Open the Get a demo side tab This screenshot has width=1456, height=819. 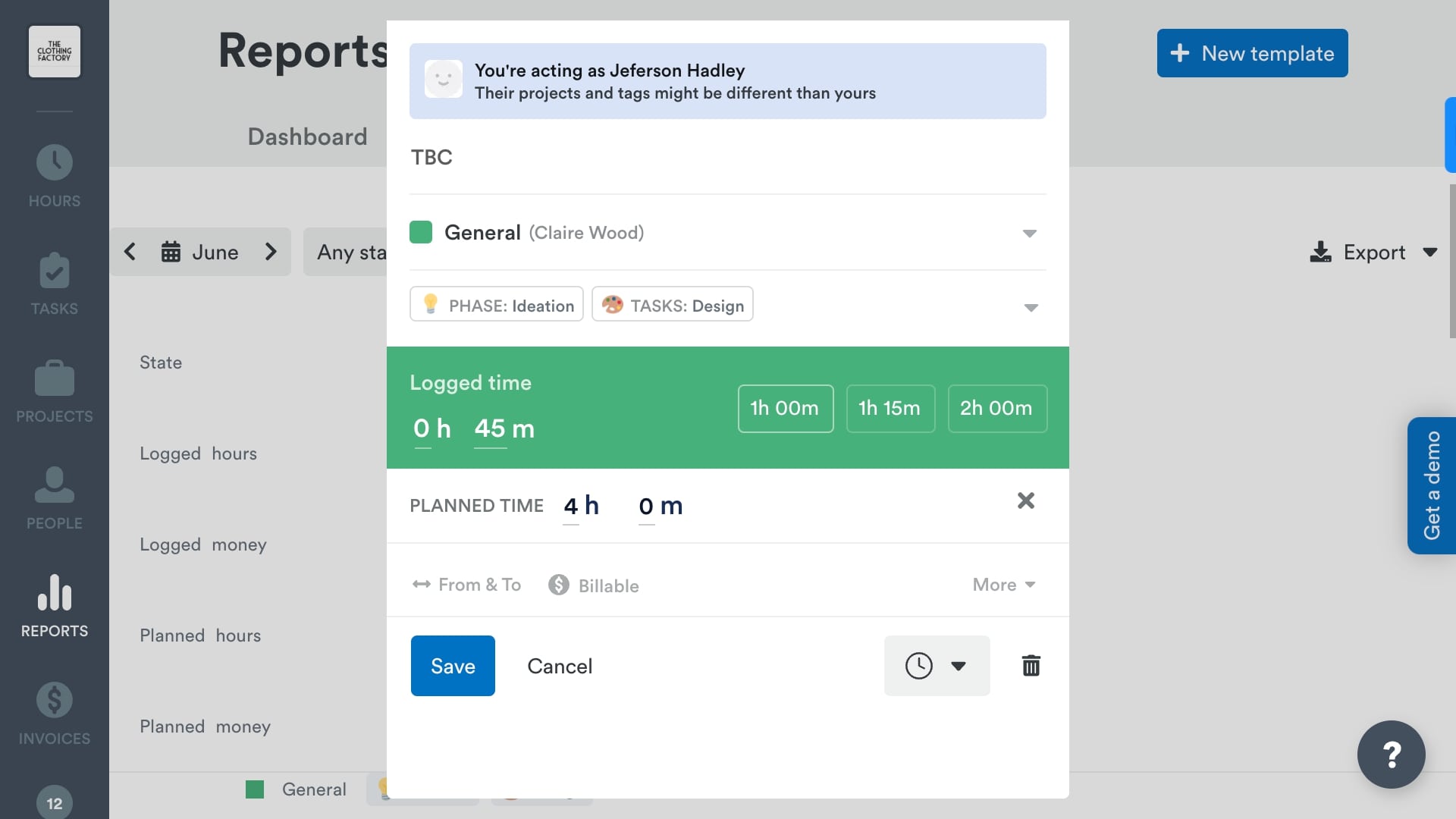tap(1431, 485)
